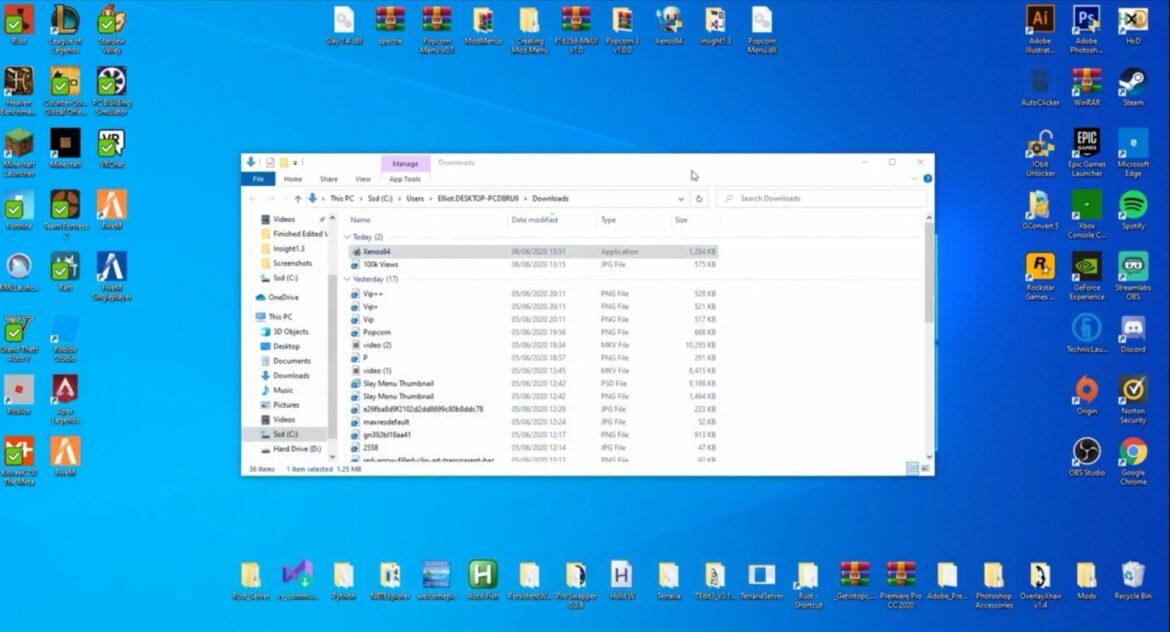Select the Xenos64 application file
1170x632 pixels.
point(377,252)
